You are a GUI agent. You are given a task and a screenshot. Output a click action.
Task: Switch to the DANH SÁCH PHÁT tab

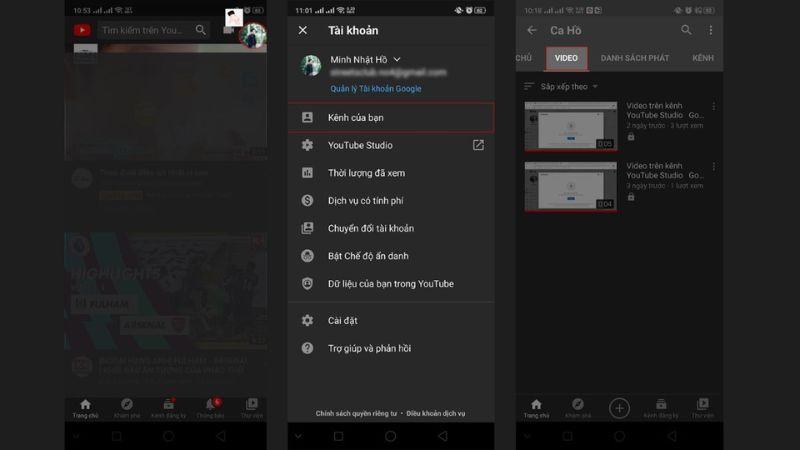635,58
